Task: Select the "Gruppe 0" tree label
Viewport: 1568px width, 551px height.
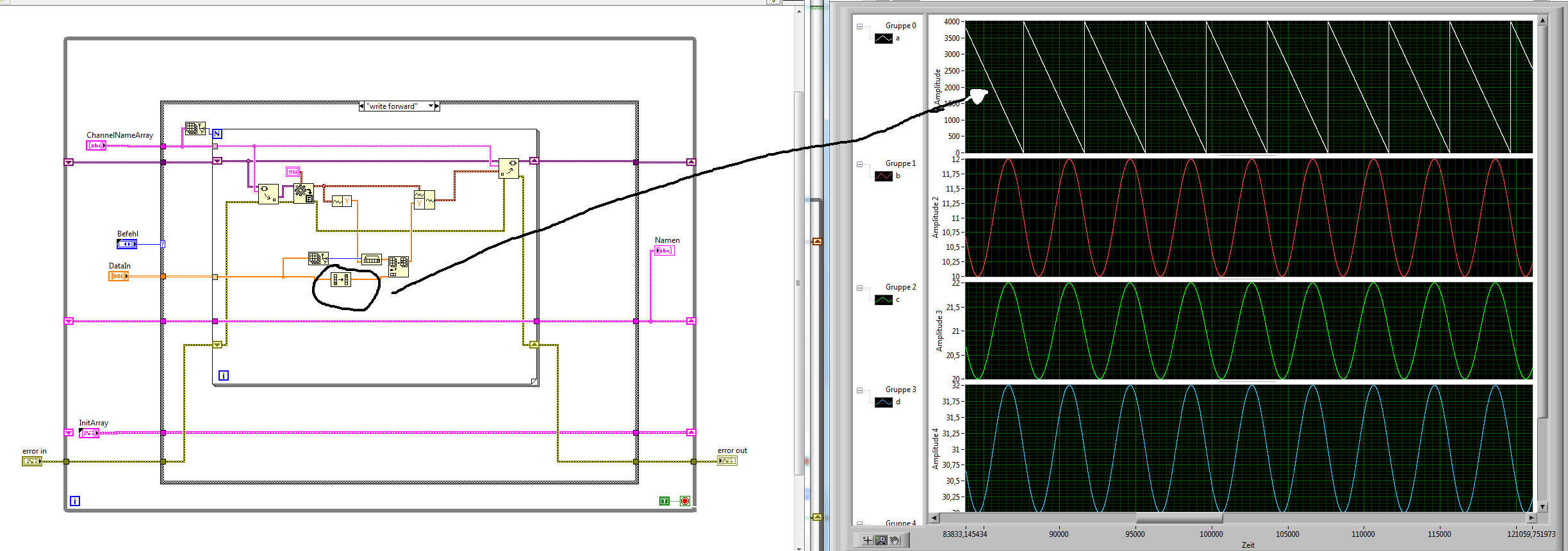Action: coord(901,26)
